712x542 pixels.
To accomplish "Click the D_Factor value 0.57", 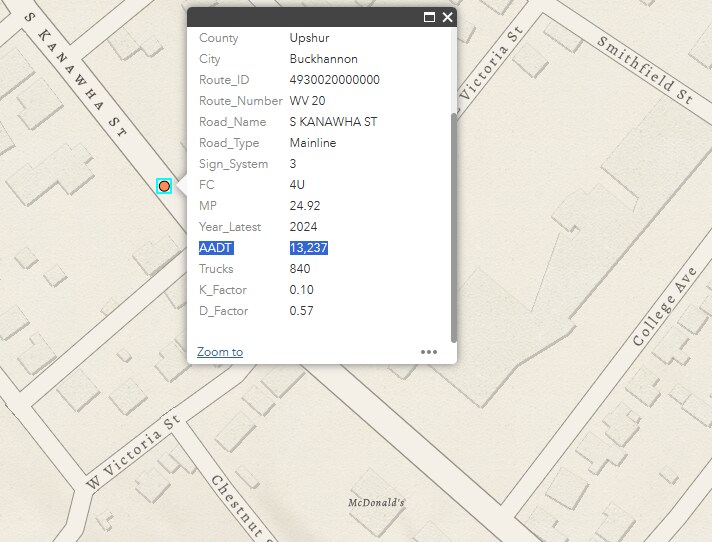I will pos(301,311).
